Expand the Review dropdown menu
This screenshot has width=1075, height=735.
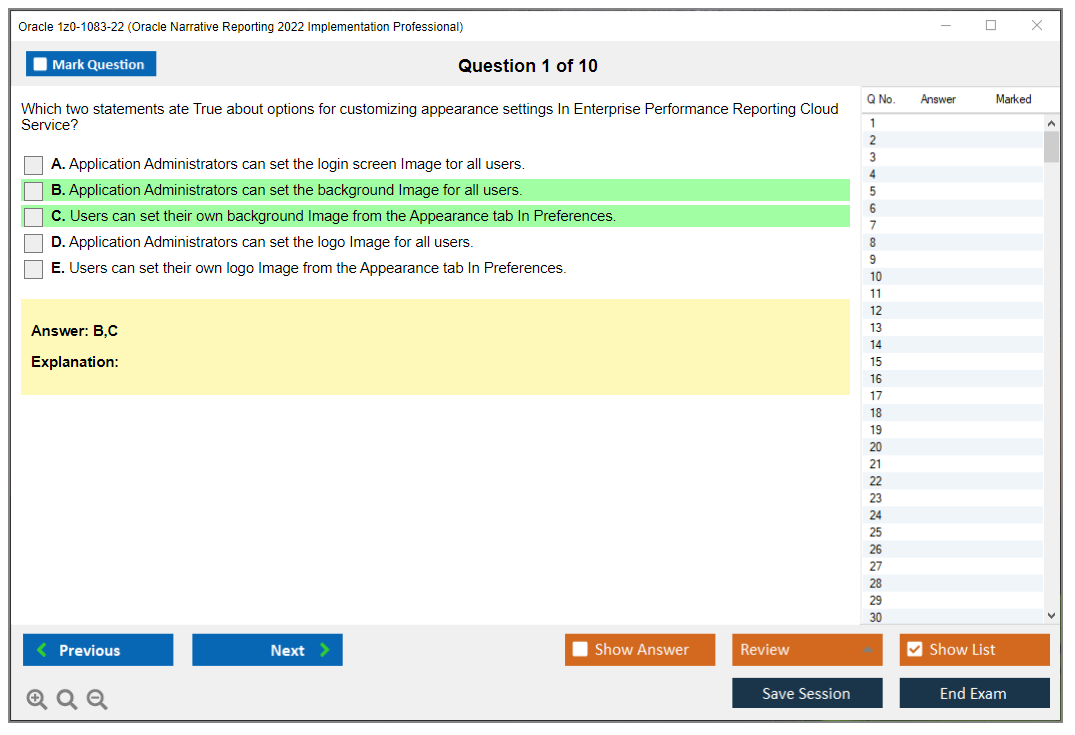point(866,650)
